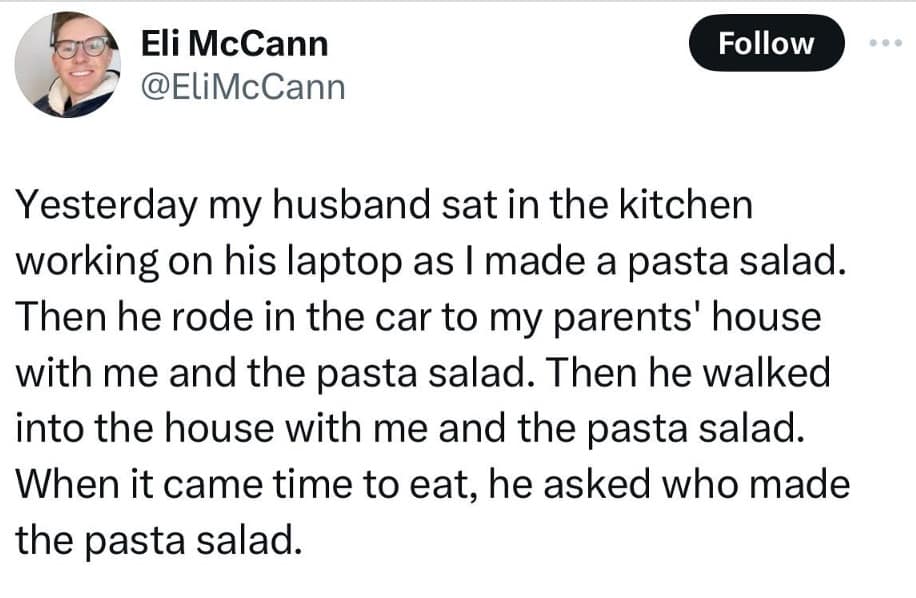Open the @EliMcCann handle link
This screenshot has width=916, height=598.
tap(244, 87)
